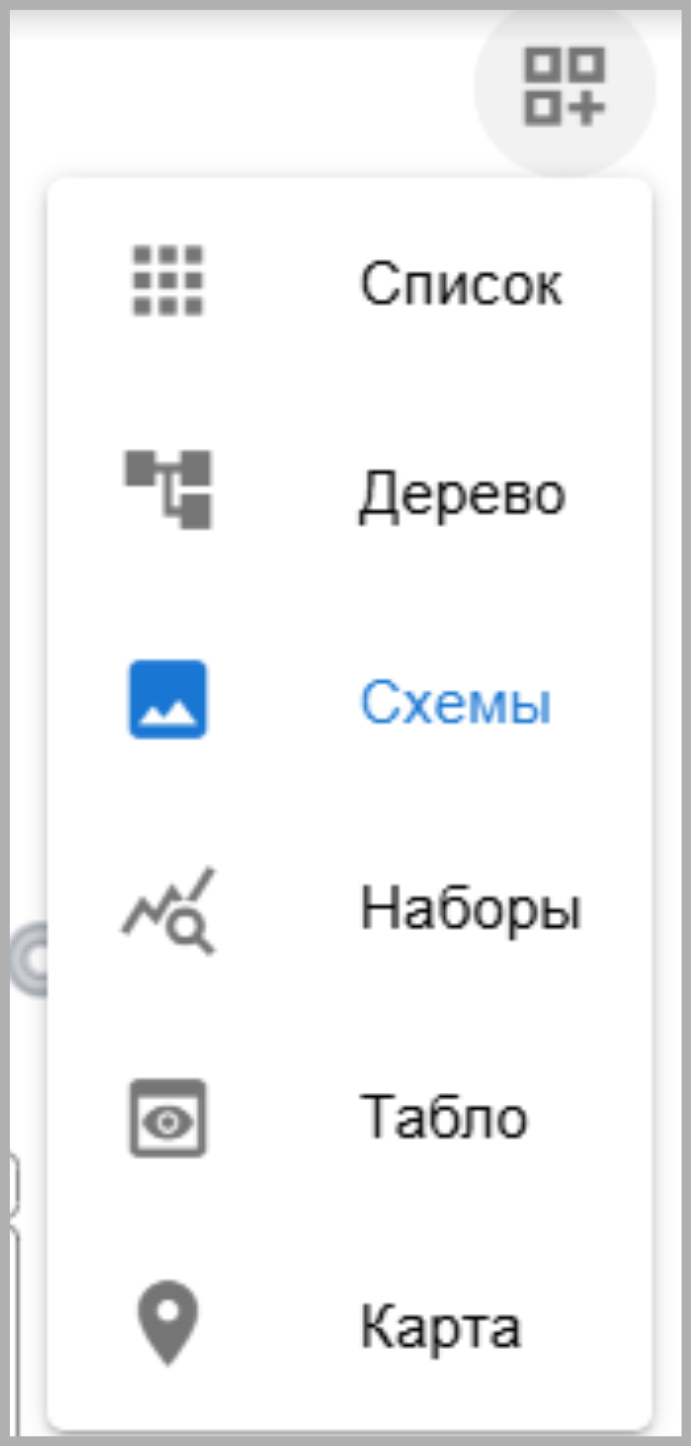Select the Табло text label
This screenshot has height=1446, width=691.
443,1118
